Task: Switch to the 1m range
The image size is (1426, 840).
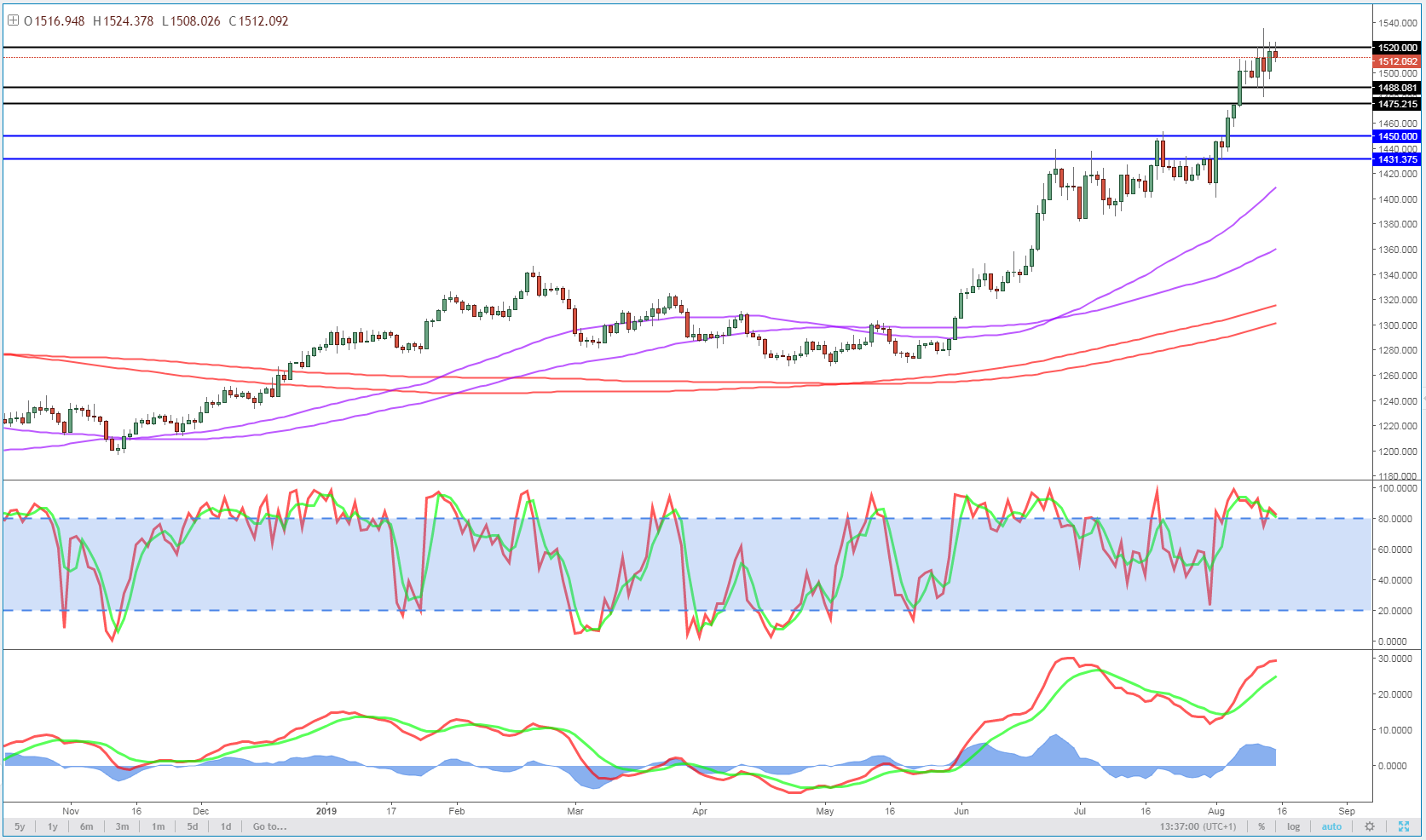Action: 159,826
